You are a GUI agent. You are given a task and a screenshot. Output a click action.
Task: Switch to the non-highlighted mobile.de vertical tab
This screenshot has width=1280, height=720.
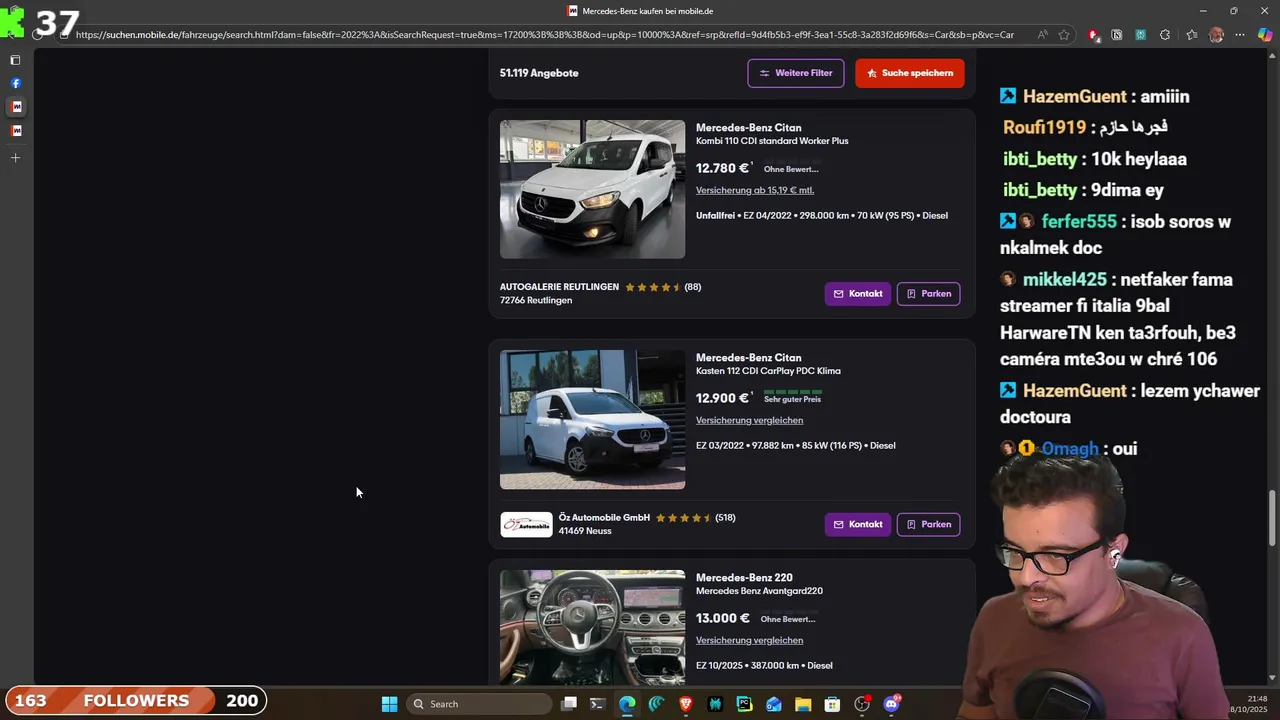point(16,131)
